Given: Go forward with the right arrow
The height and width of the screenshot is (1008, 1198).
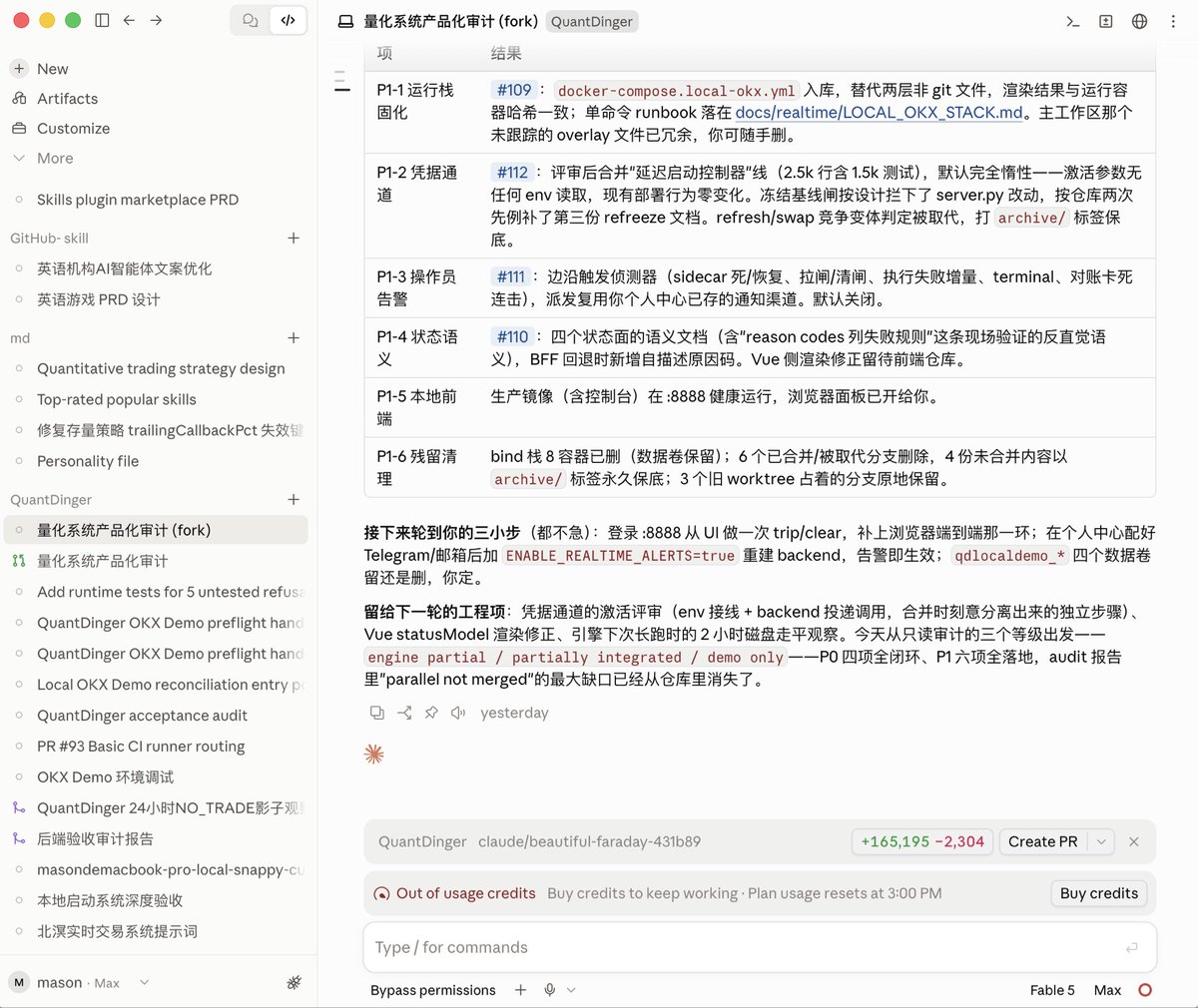Looking at the screenshot, I should 156,20.
